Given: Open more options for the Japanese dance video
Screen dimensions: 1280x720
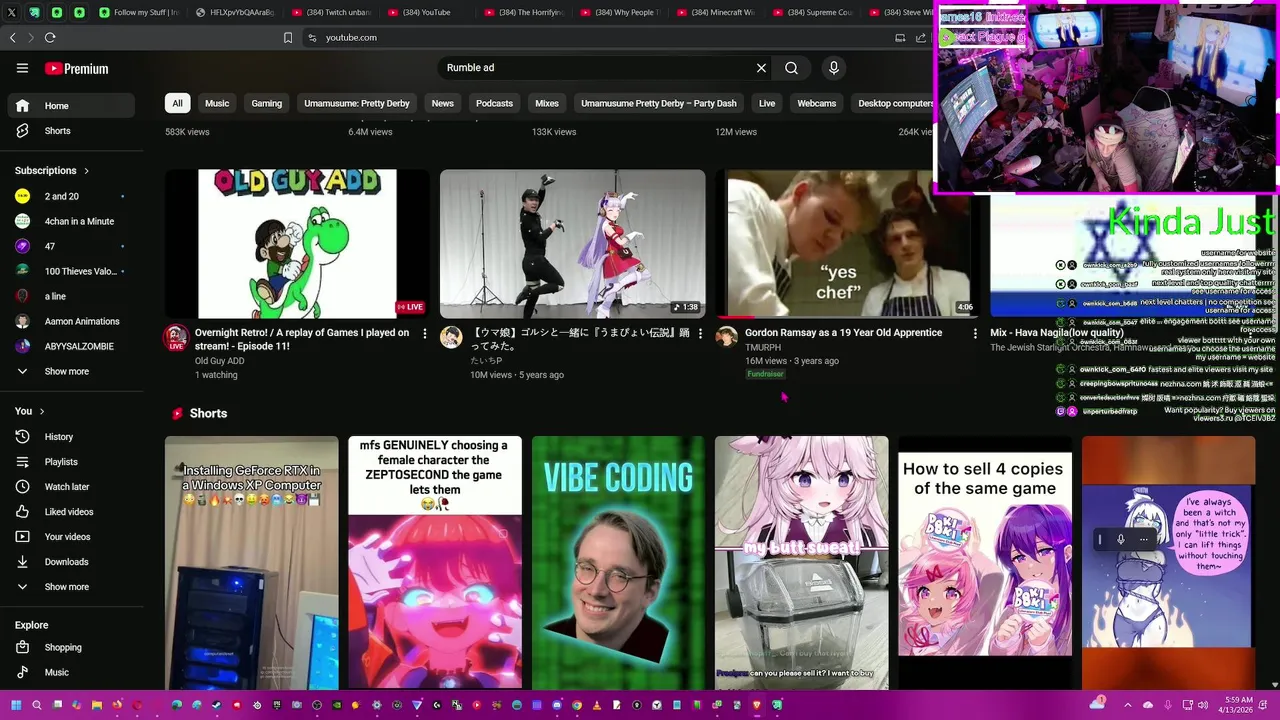Looking at the screenshot, I should (700, 333).
